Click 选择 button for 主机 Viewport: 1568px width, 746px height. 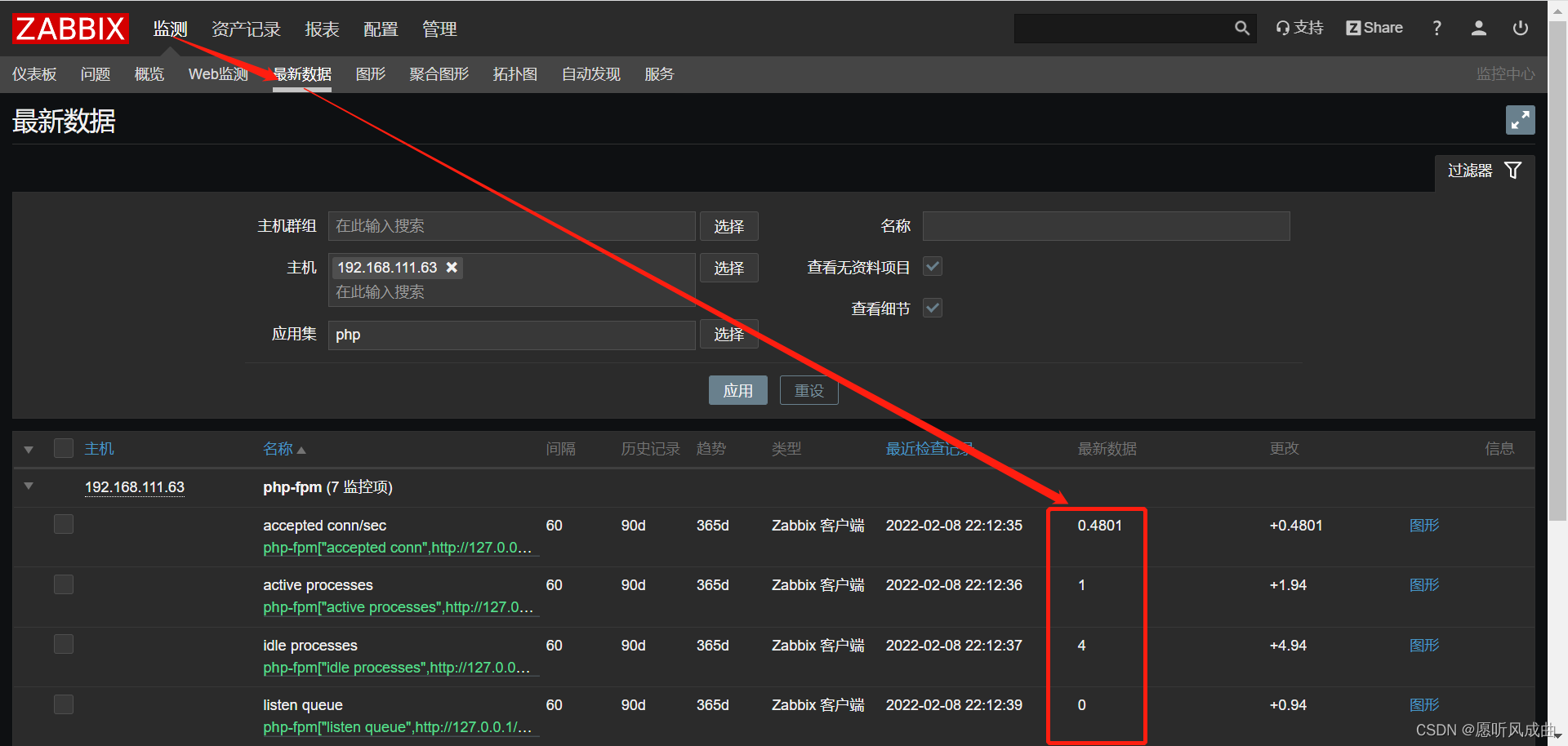pos(728,268)
